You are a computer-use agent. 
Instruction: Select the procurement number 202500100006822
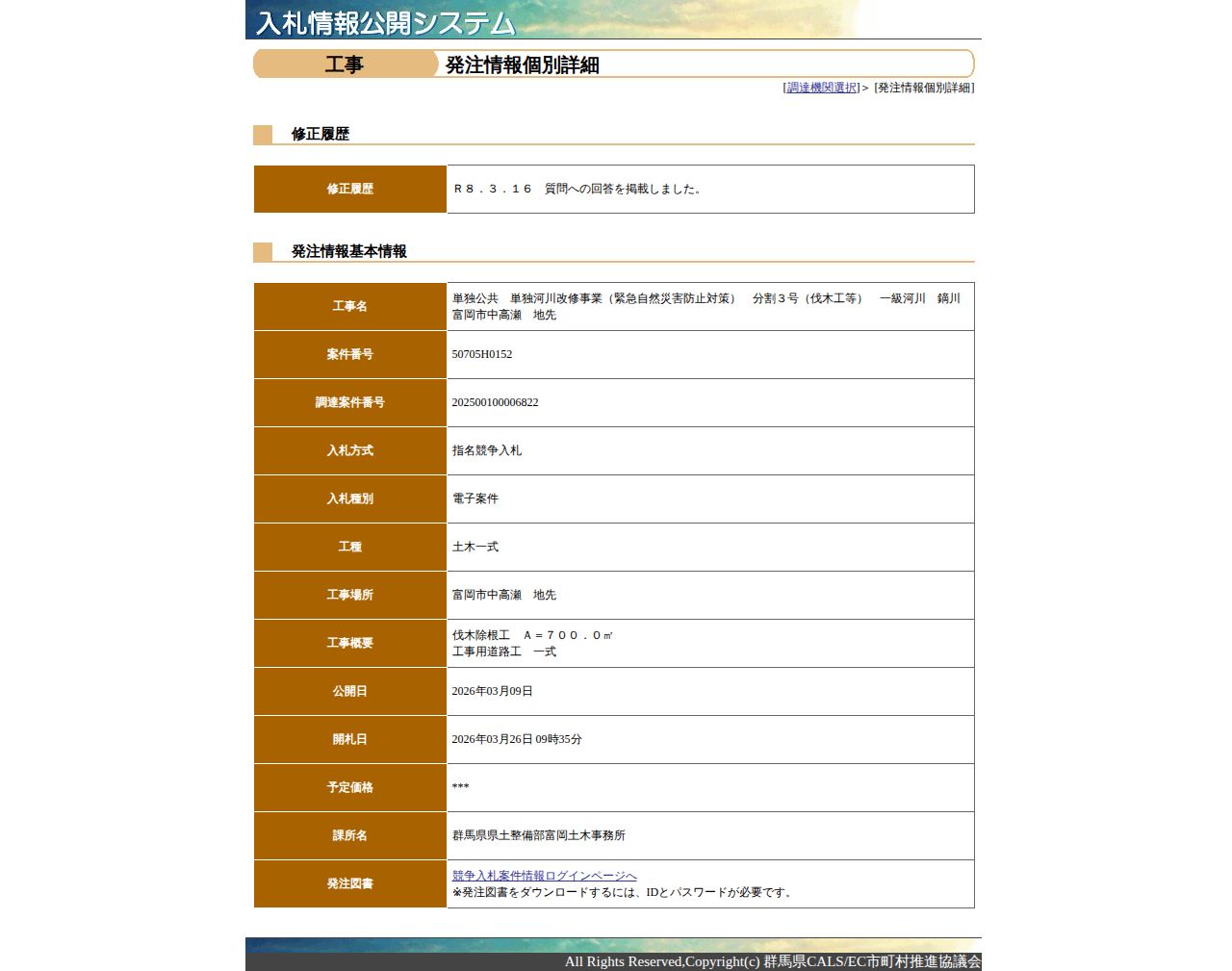click(x=496, y=402)
